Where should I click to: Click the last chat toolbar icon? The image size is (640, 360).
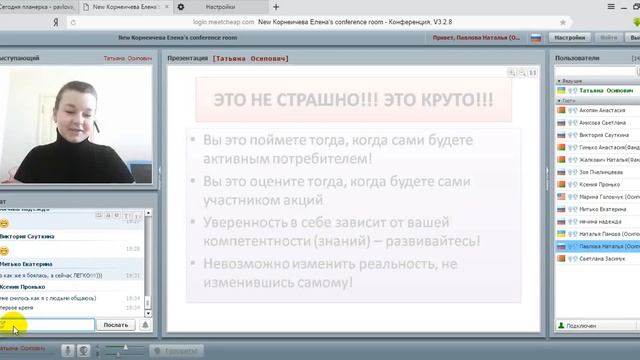tap(137, 216)
